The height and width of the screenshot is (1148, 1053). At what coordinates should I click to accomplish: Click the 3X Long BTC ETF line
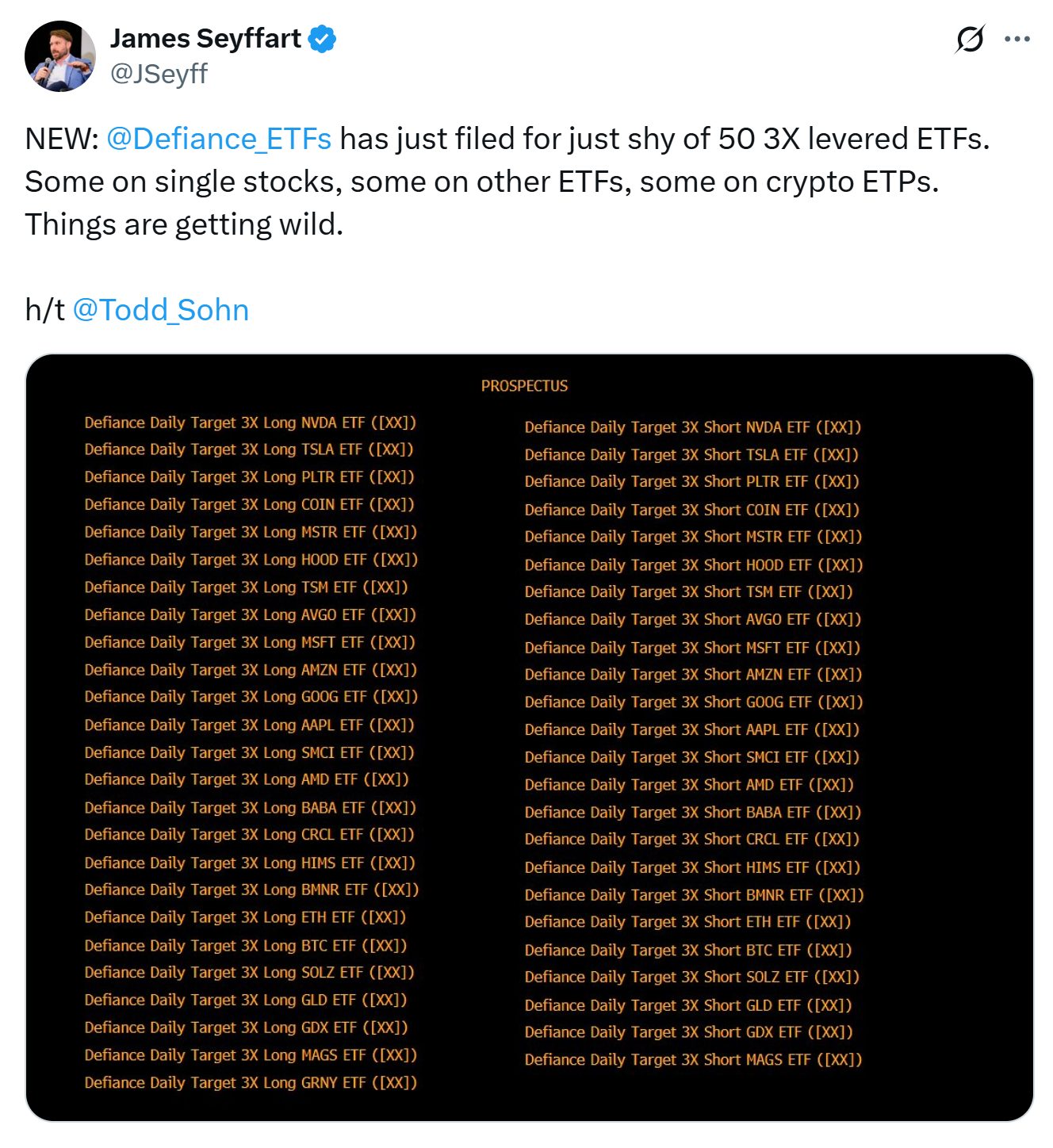[x=245, y=946]
